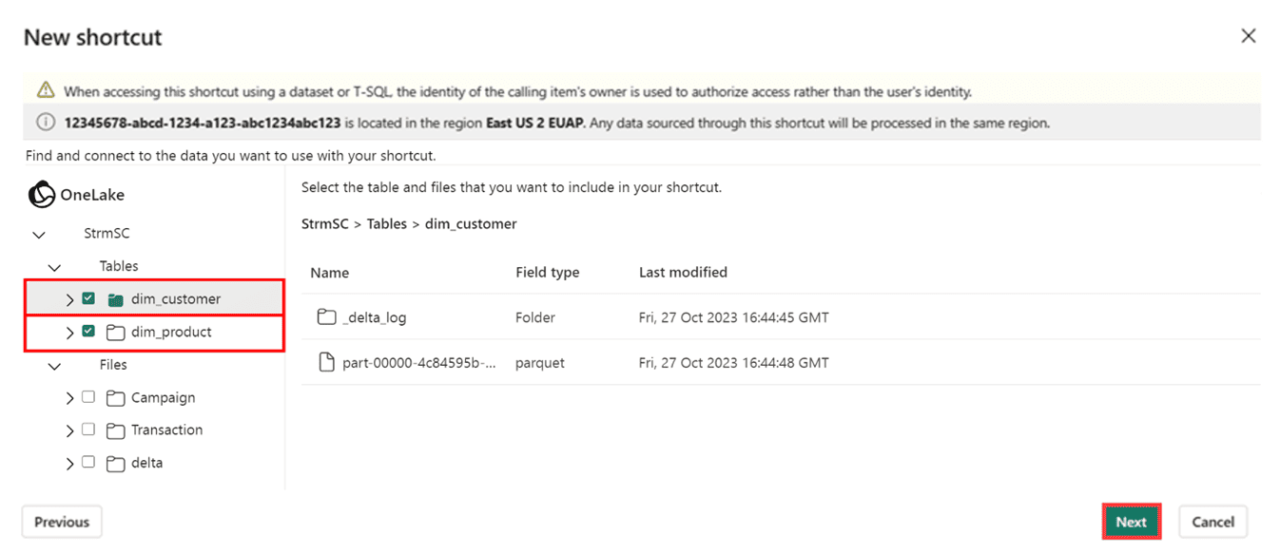The height and width of the screenshot is (554, 1280).
Task: Click the OneLake logo icon
Action: click(x=41, y=195)
